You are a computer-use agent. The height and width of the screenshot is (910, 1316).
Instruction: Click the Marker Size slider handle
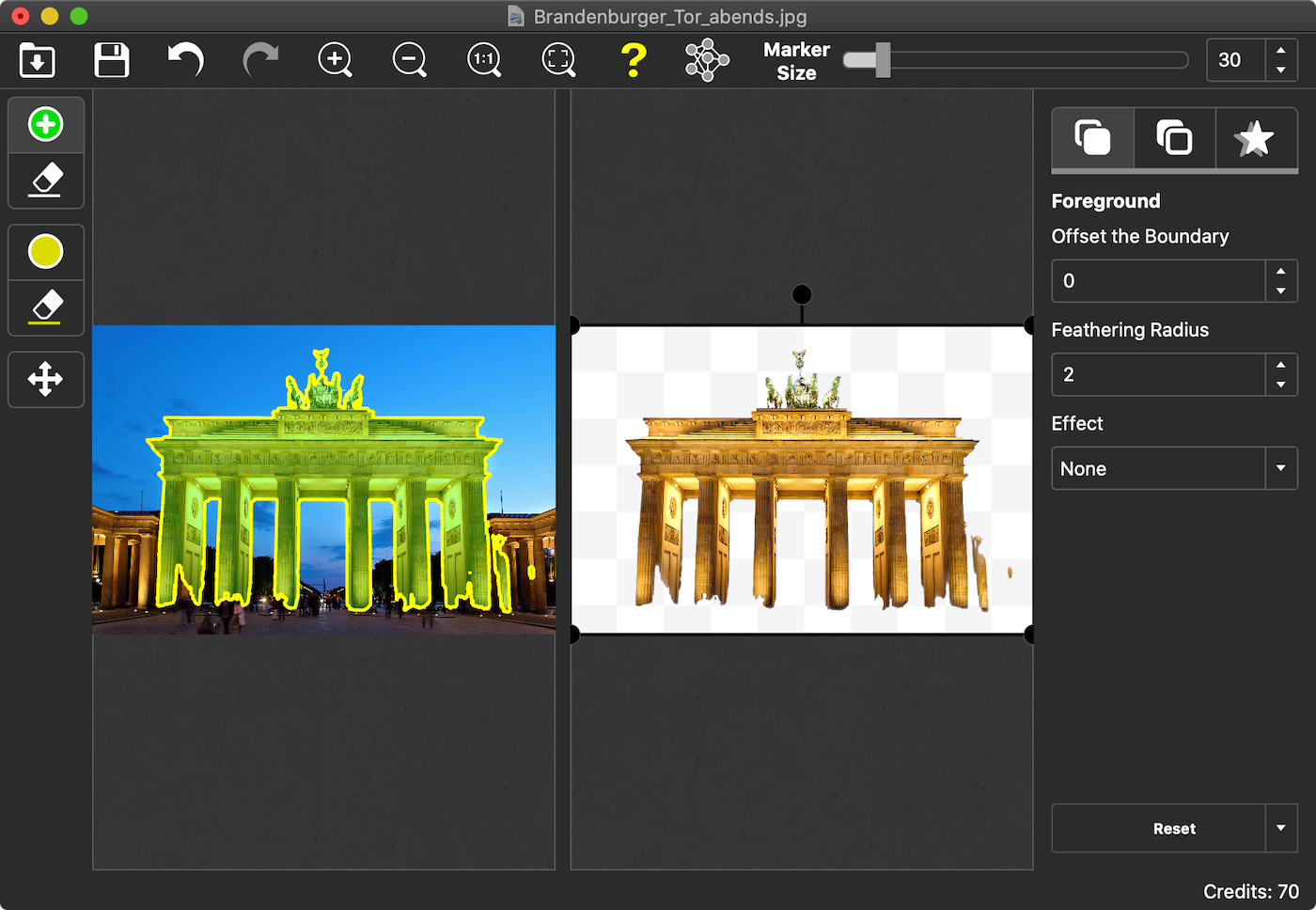(x=882, y=60)
